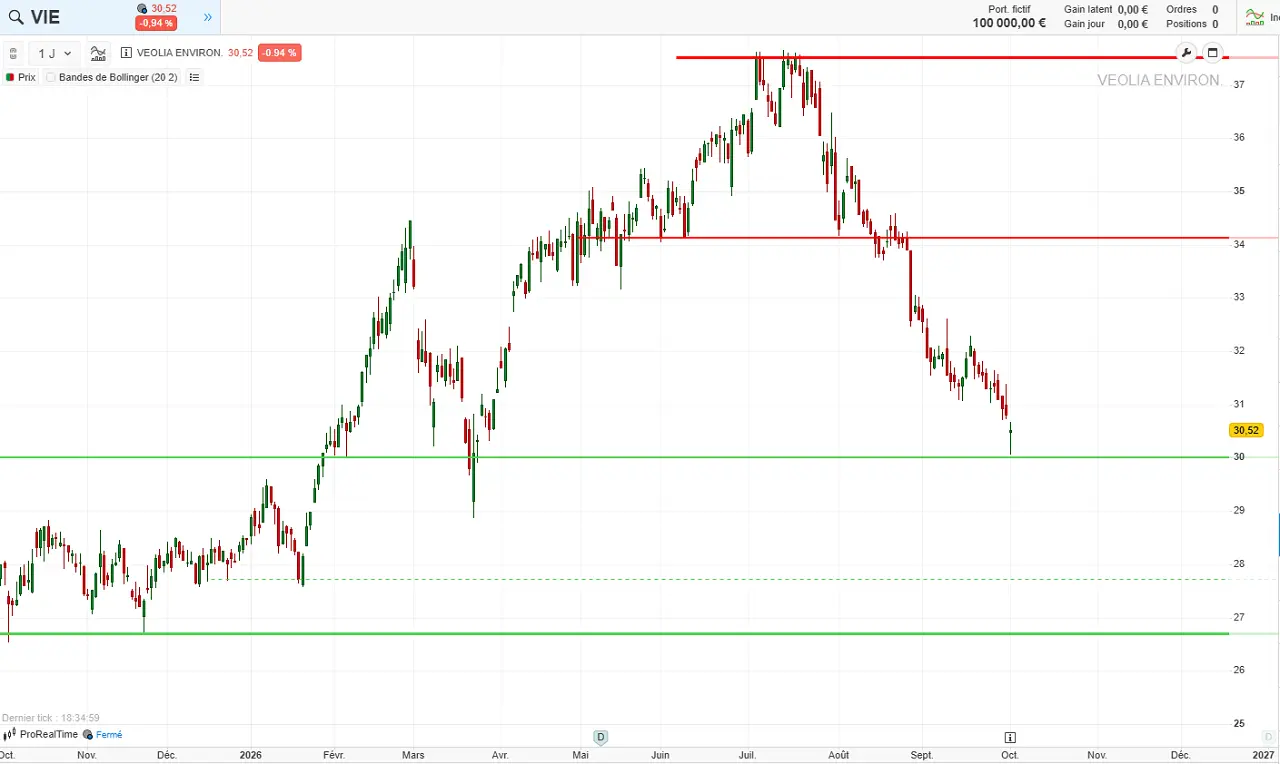Click the red -0,94 % badge under top quote
1280x764 pixels.
pyautogui.click(x=157, y=24)
